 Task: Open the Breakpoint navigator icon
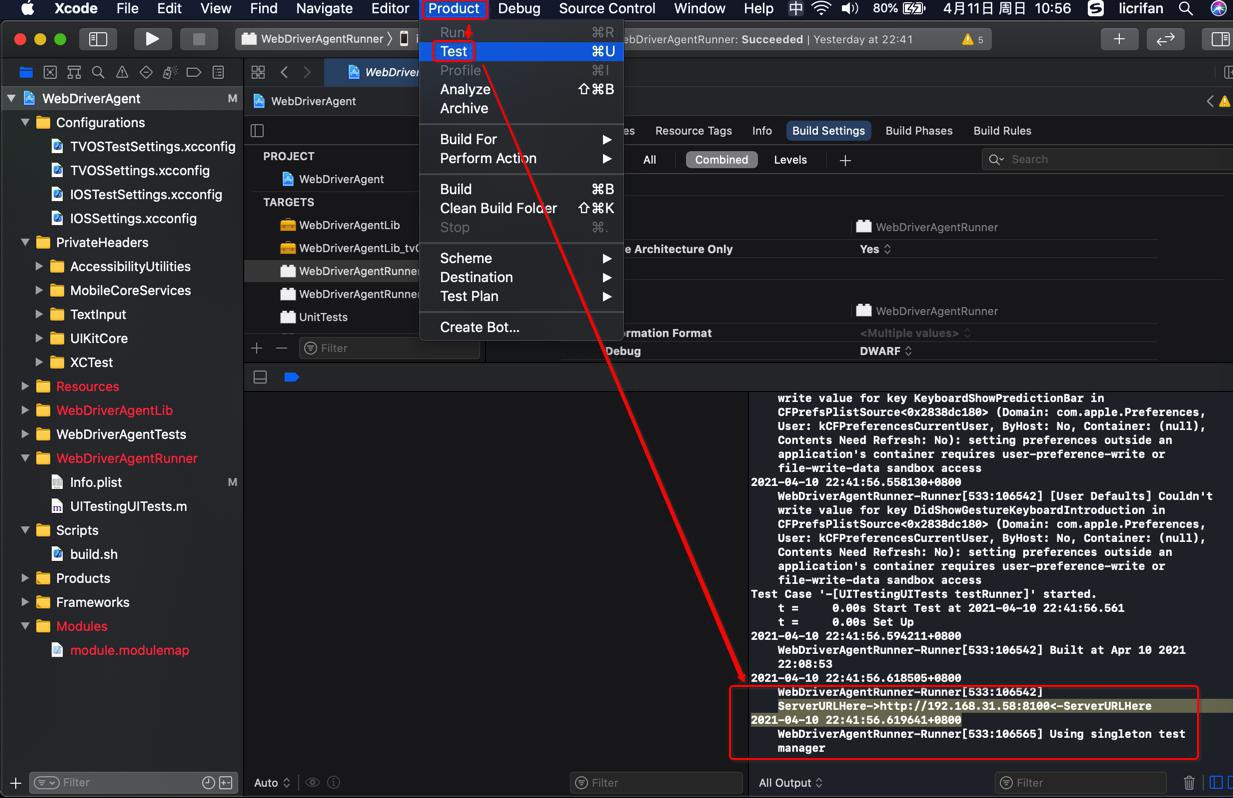[x=194, y=72]
